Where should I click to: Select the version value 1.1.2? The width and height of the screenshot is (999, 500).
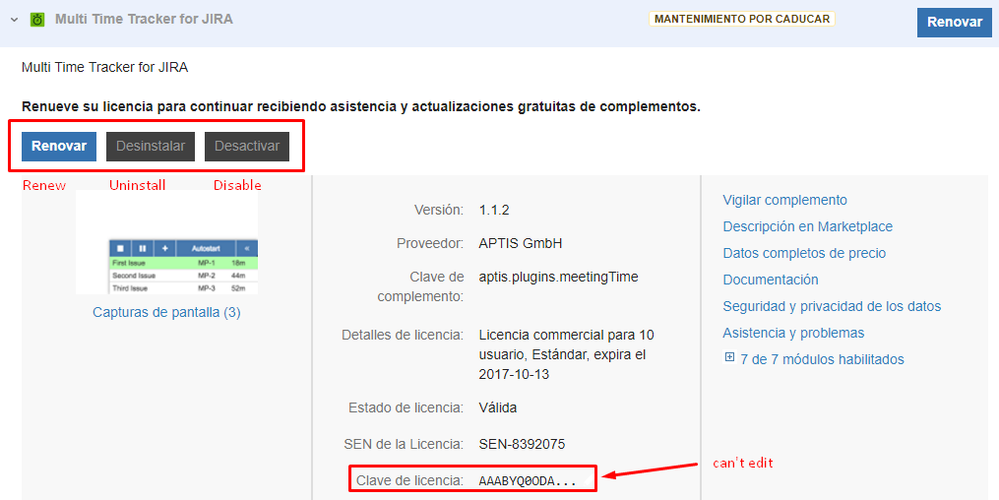(494, 210)
